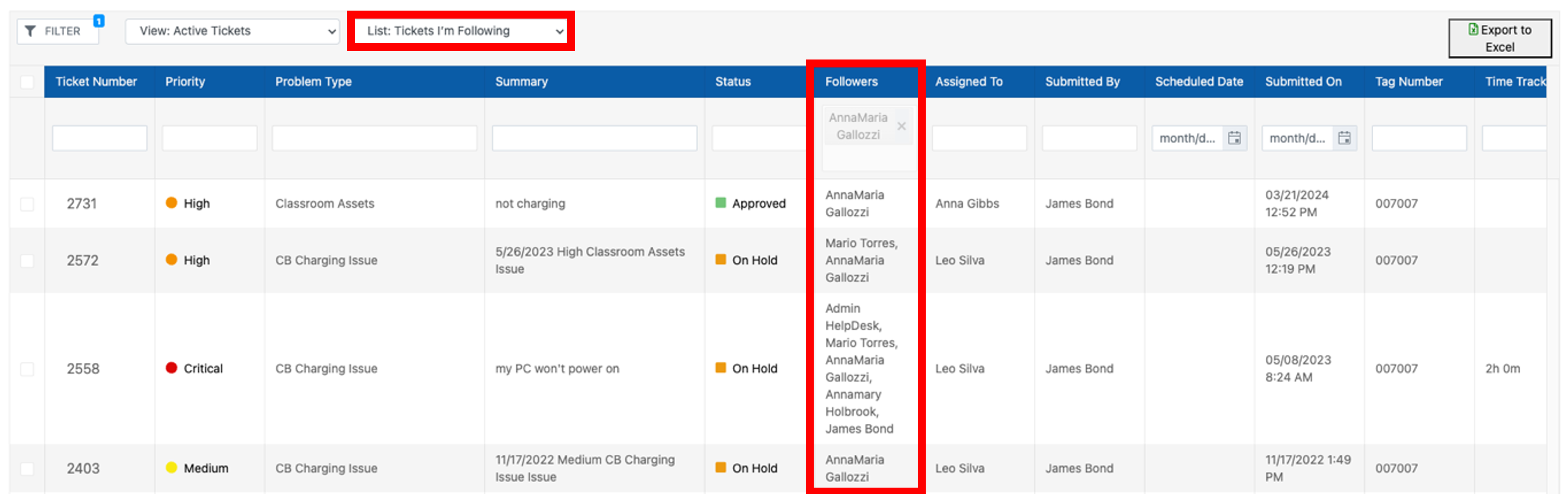Click 'Classroom Assets' problem type
Viewport: 1568px width, 494px height.
tap(324, 203)
